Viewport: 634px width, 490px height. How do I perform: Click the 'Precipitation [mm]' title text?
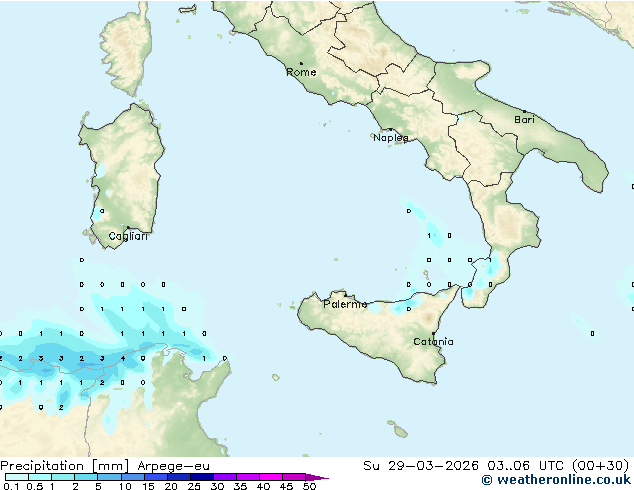[x=65, y=466]
